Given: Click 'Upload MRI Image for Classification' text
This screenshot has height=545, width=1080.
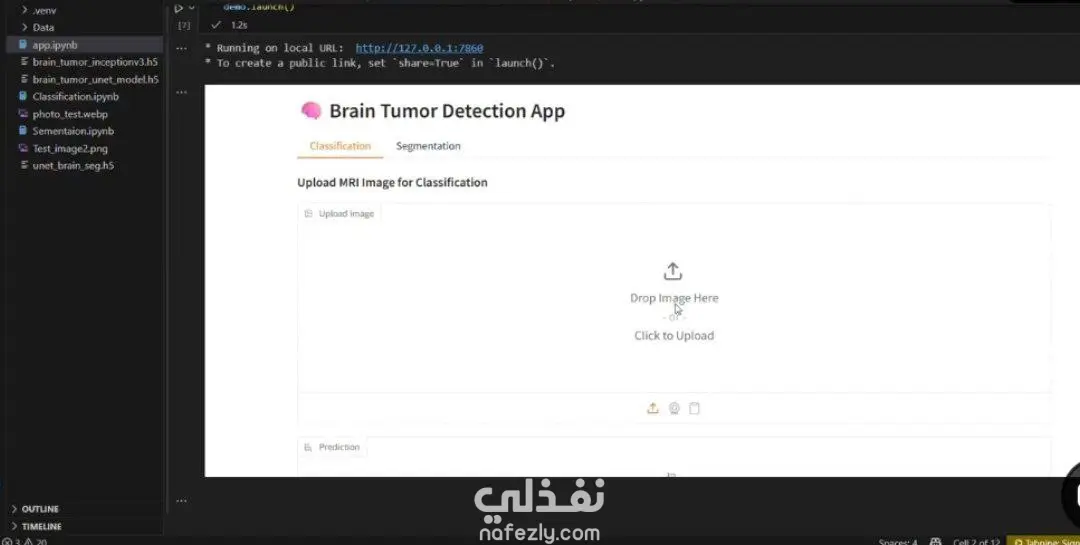Looking at the screenshot, I should pyautogui.click(x=393, y=183).
